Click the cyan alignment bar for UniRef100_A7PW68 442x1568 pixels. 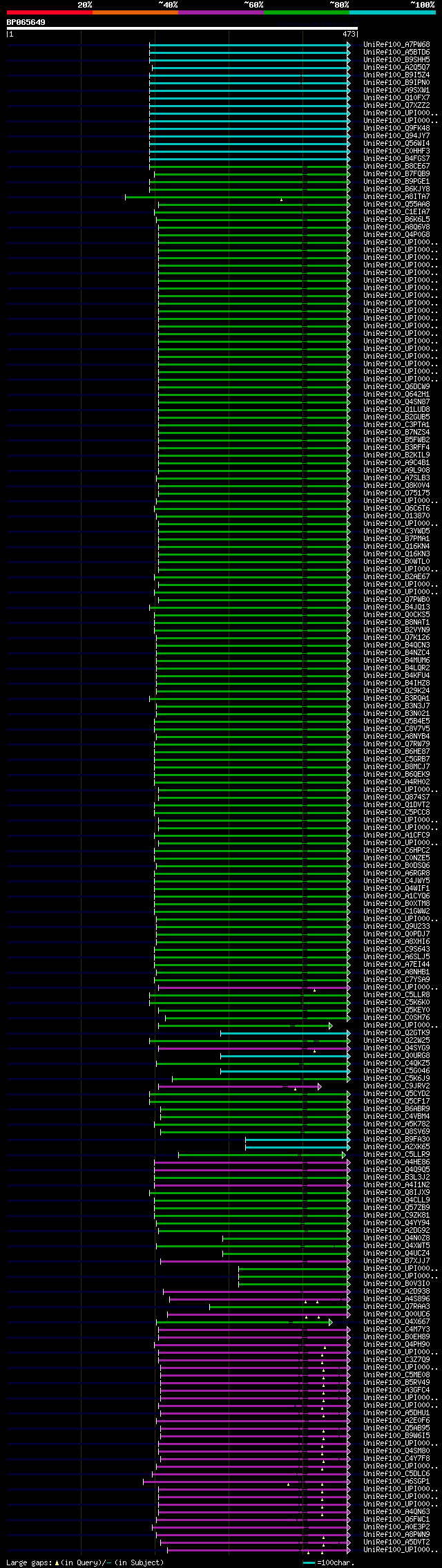coord(249,45)
